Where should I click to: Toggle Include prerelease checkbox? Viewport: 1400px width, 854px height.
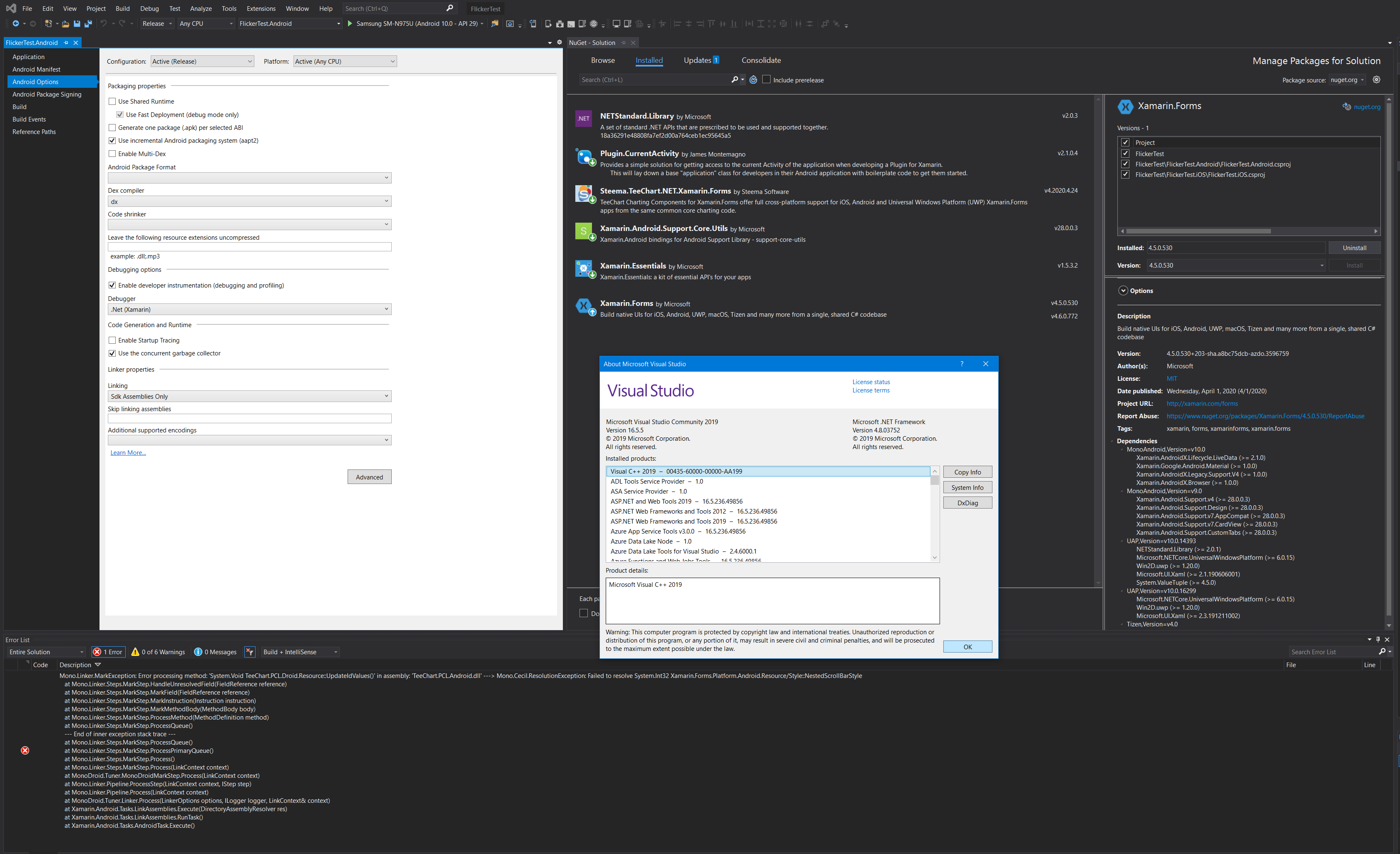coord(766,79)
